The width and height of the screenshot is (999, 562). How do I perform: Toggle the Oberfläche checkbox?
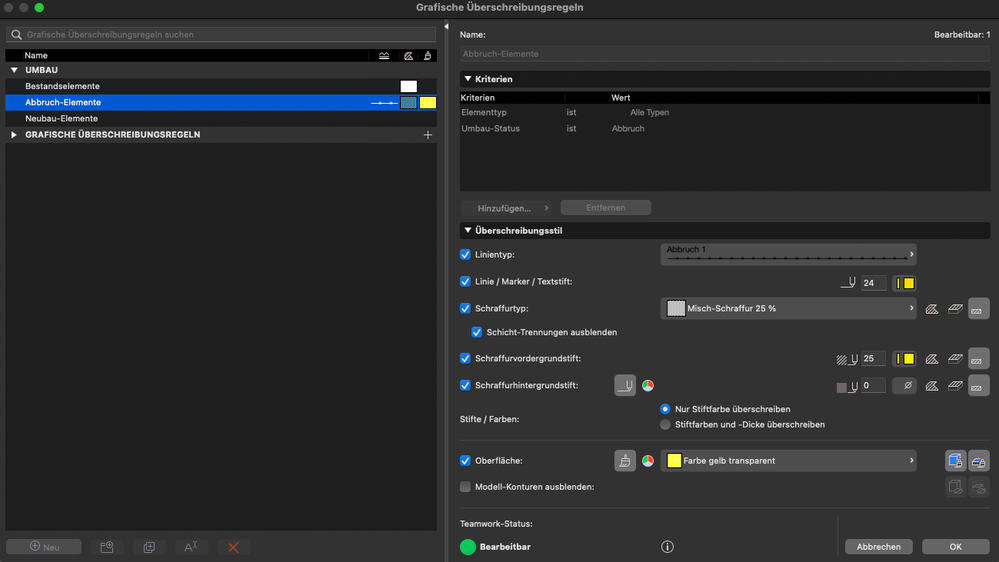pyautogui.click(x=465, y=461)
